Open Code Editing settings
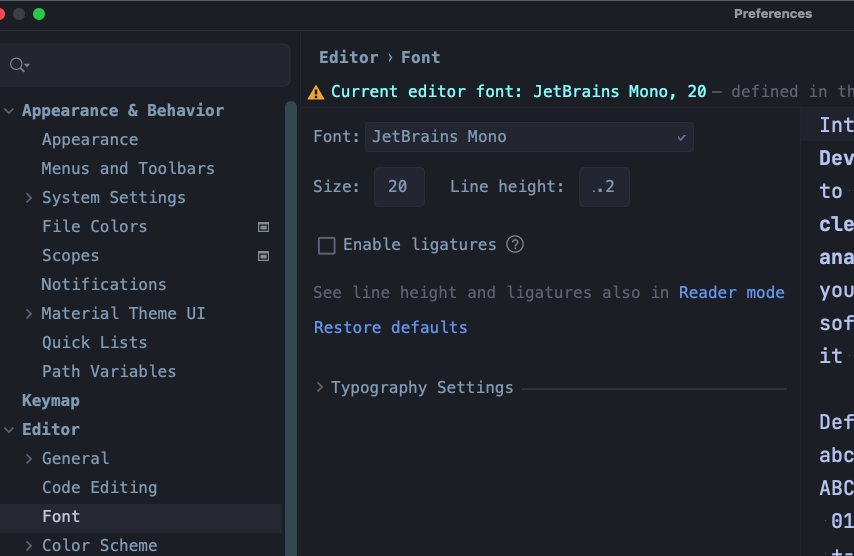 tap(100, 487)
